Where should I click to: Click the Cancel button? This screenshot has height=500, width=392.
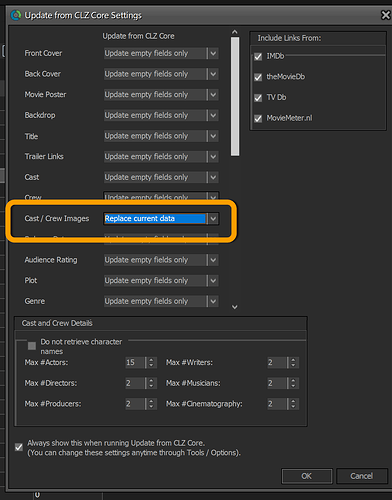tap(362, 476)
